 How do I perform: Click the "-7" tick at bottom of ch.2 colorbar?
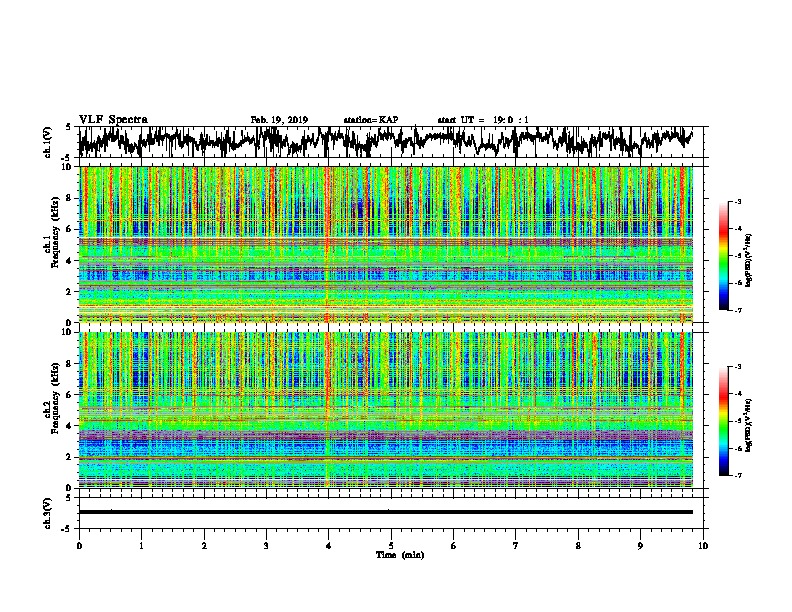point(738,475)
